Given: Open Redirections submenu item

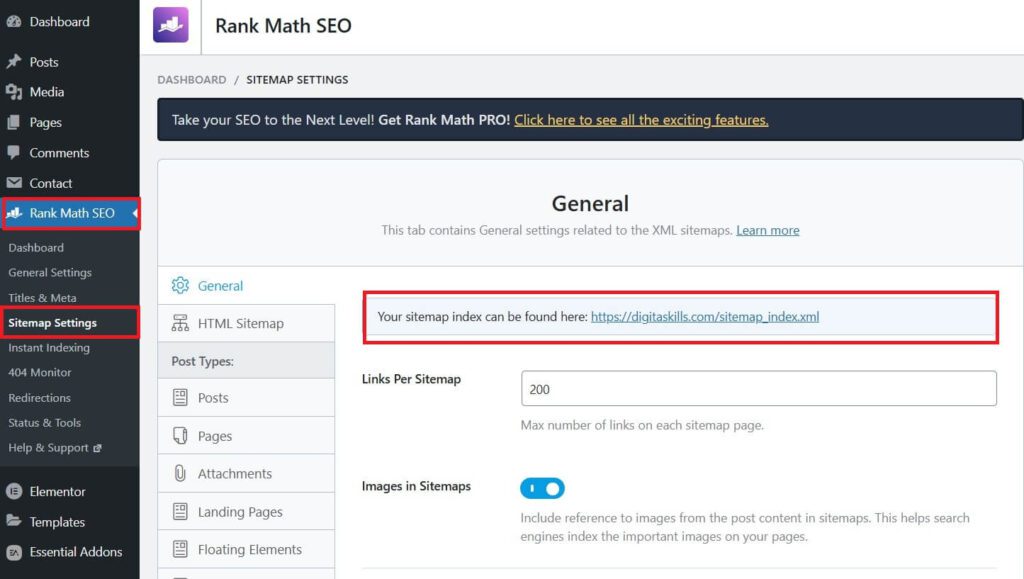Looking at the screenshot, I should 39,398.
